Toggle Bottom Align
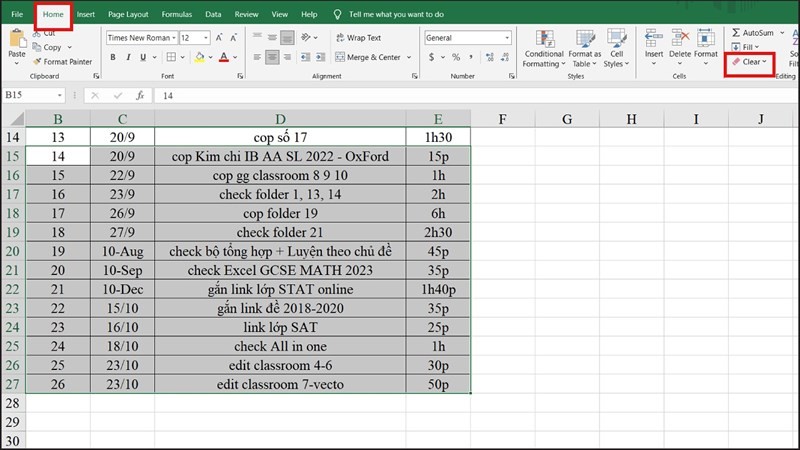This screenshot has width=800, height=450. pos(287,37)
